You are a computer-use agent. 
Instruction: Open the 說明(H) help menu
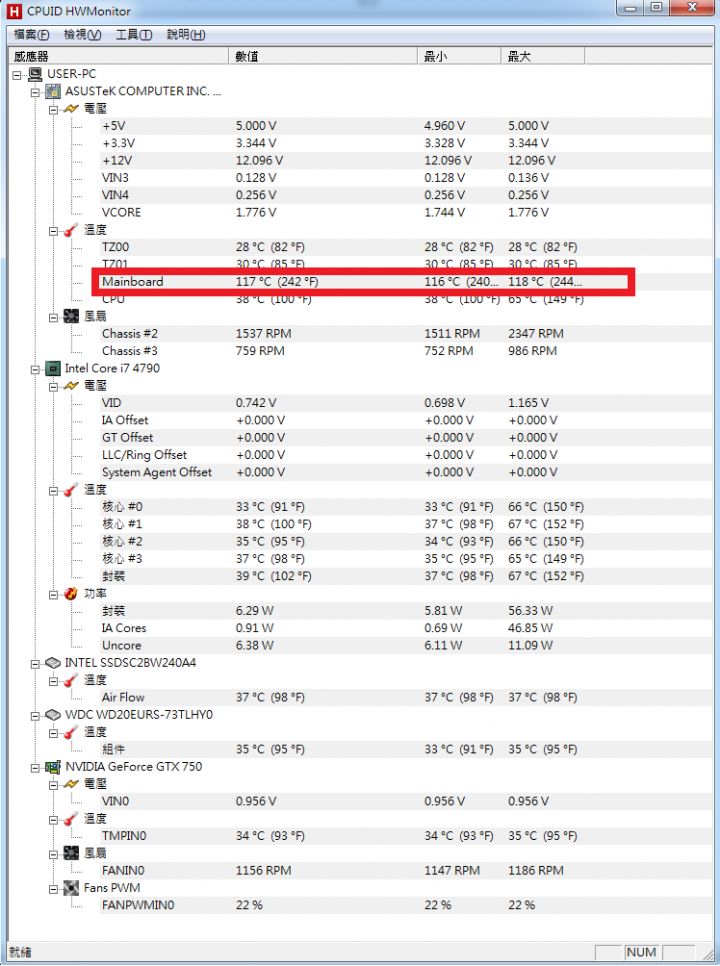186,35
